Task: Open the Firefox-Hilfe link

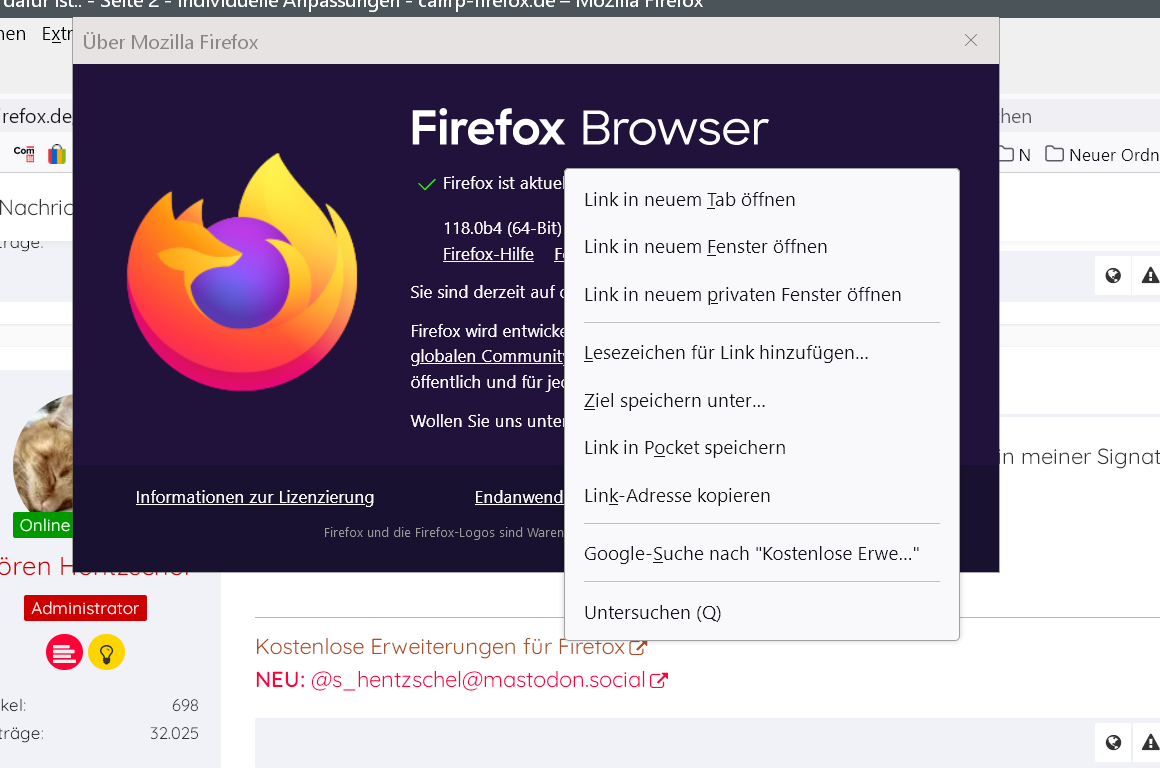Action: (488, 254)
